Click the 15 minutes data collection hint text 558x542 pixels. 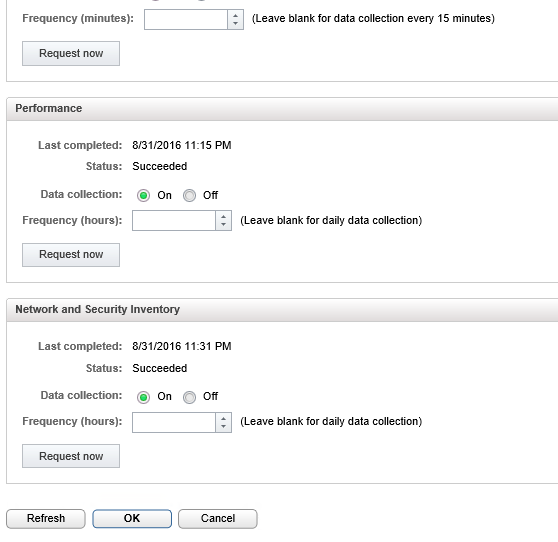[x=373, y=19]
